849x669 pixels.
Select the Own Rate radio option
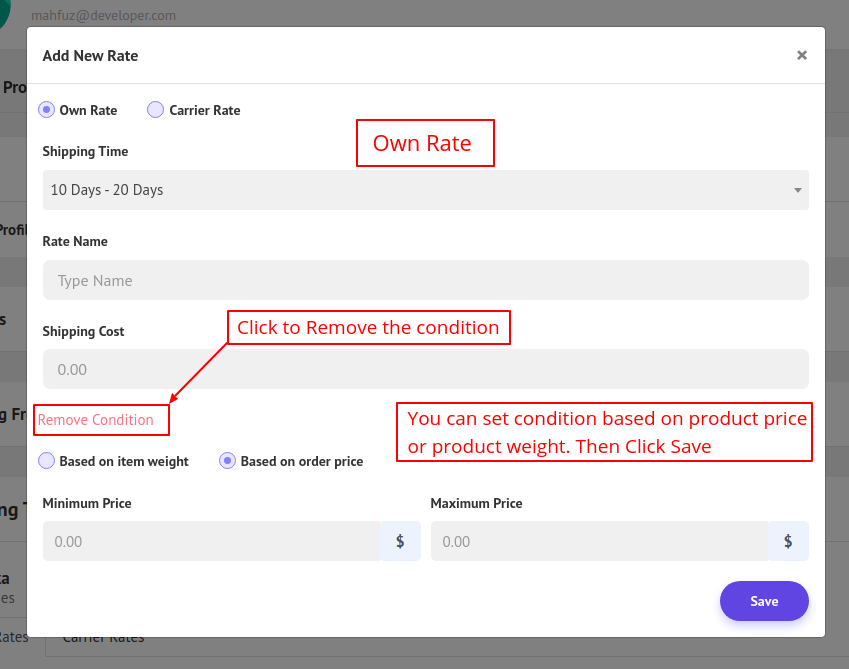[x=47, y=110]
